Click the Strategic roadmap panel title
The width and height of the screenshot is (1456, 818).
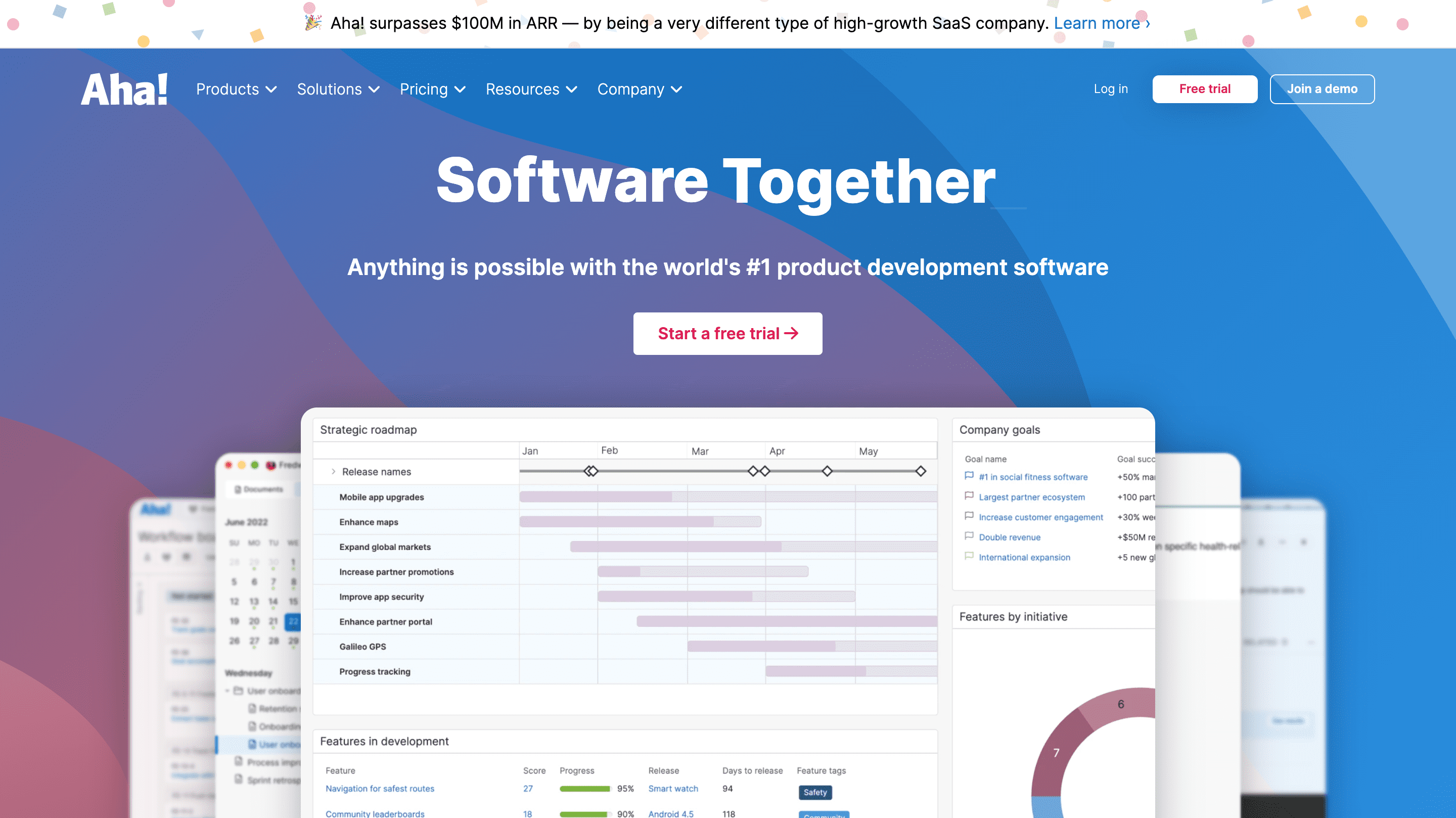point(368,430)
